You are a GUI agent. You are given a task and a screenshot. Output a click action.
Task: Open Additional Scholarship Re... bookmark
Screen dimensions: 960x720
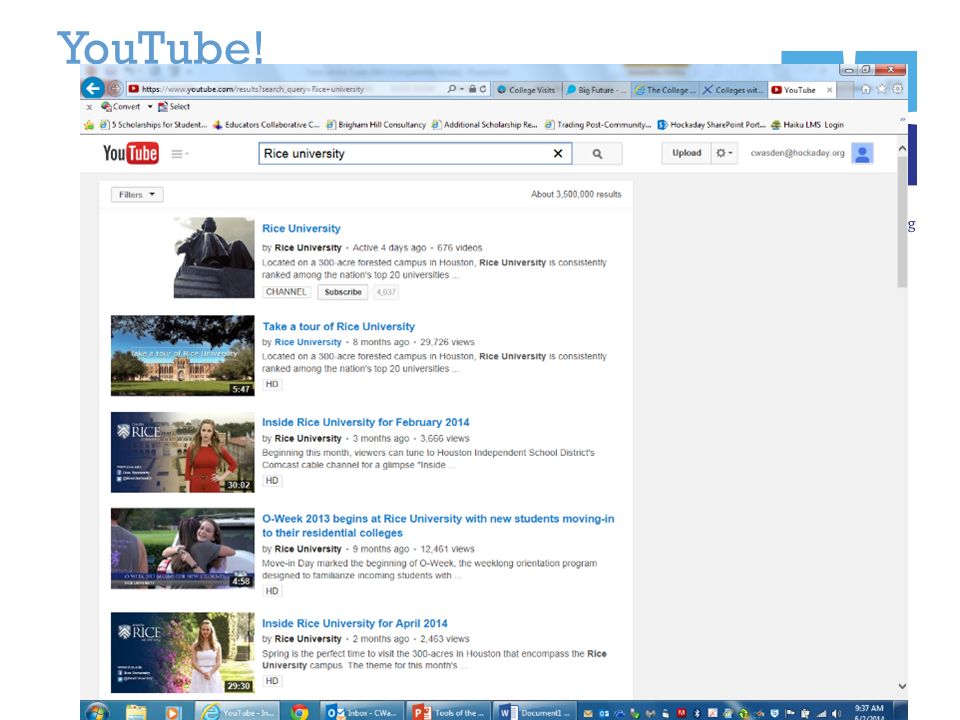pyautogui.click(x=484, y=124)
